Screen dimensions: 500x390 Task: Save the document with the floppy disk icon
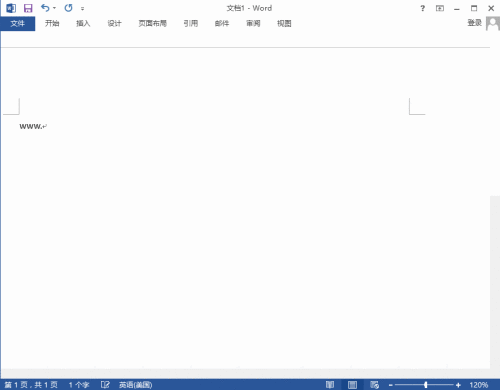(28, 8)
